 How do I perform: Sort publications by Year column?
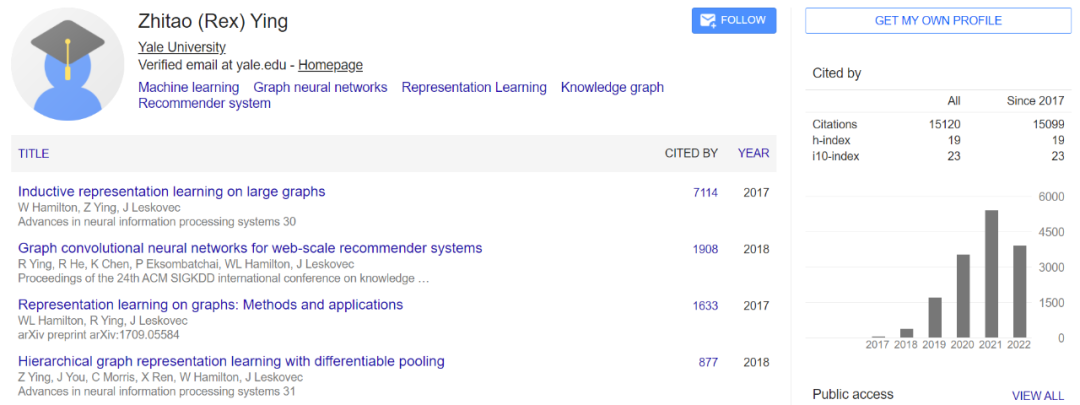tap(753, 154)
